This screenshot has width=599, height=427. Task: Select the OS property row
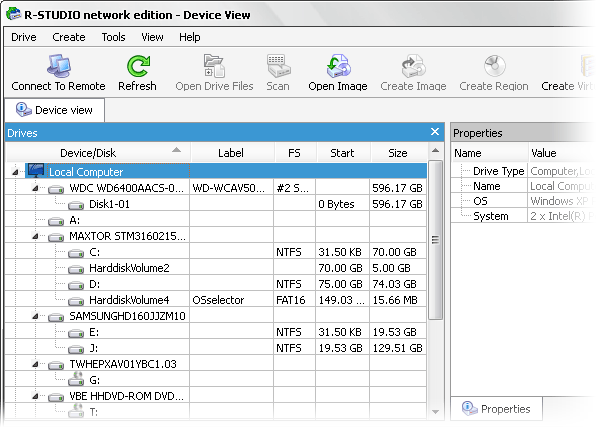523,201
